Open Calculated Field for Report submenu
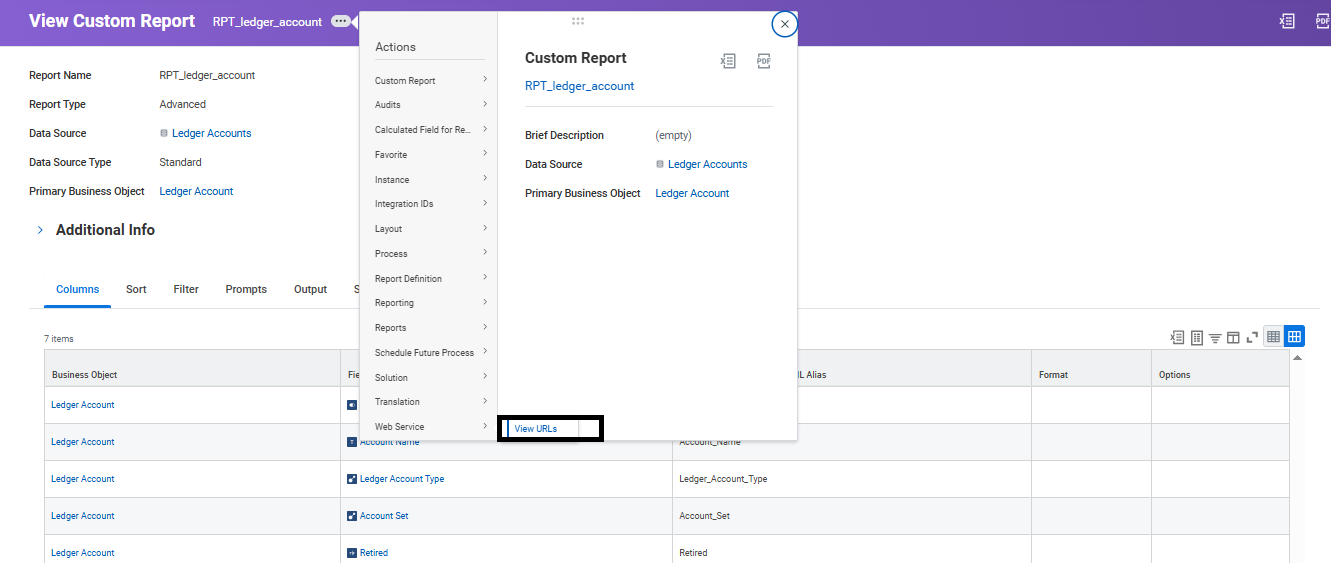The width and height of the screenshot is (1331, 563). (x=431, y=130)
